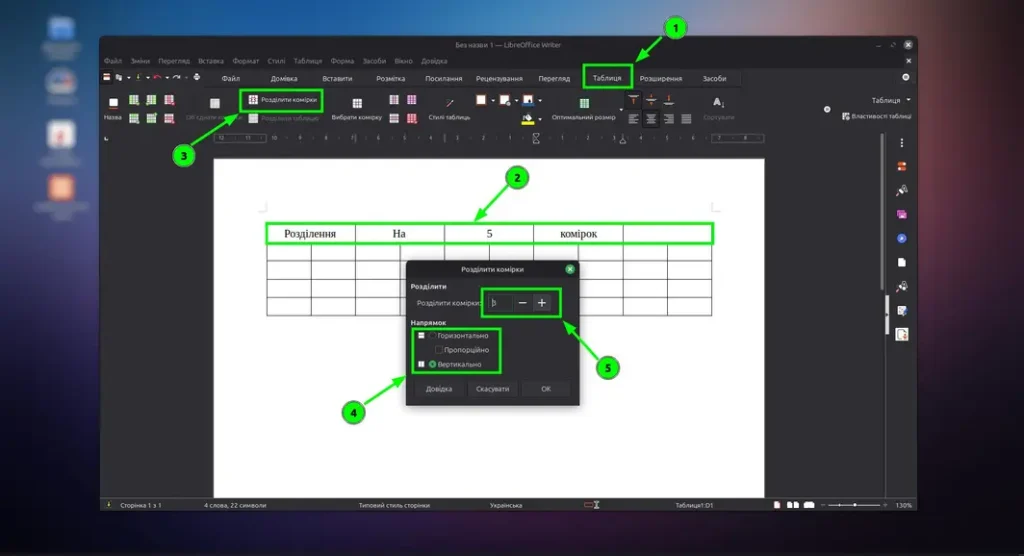The image size is (1024, 556).
Task: Expand the highlight color dropdown arrow
Action: click(x=540, y=119)
